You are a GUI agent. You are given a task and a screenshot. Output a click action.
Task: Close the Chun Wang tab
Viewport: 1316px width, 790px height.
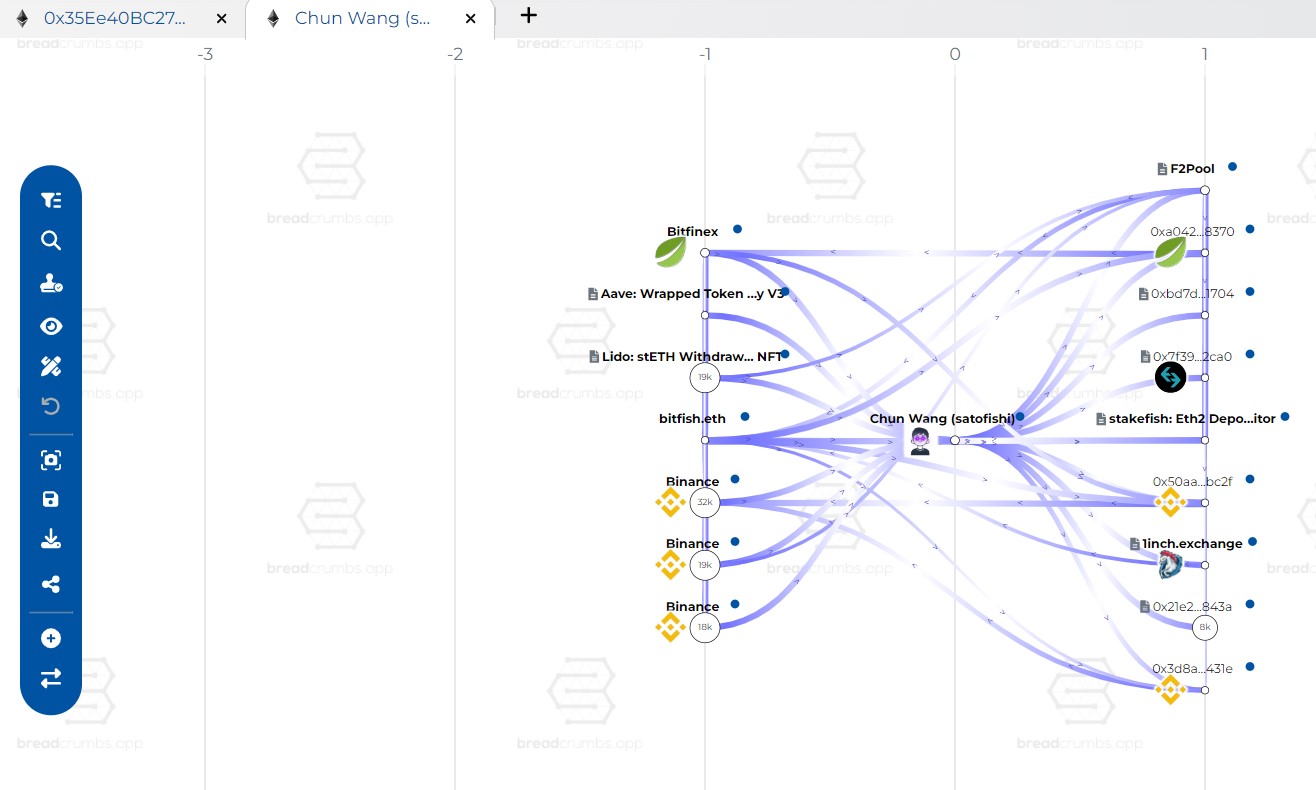(x=472, y=19)
